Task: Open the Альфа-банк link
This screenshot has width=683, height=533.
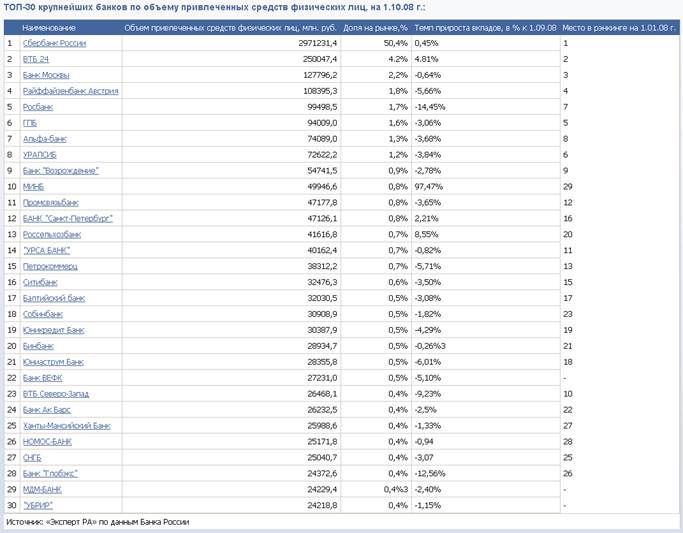Action: point(44,139)
